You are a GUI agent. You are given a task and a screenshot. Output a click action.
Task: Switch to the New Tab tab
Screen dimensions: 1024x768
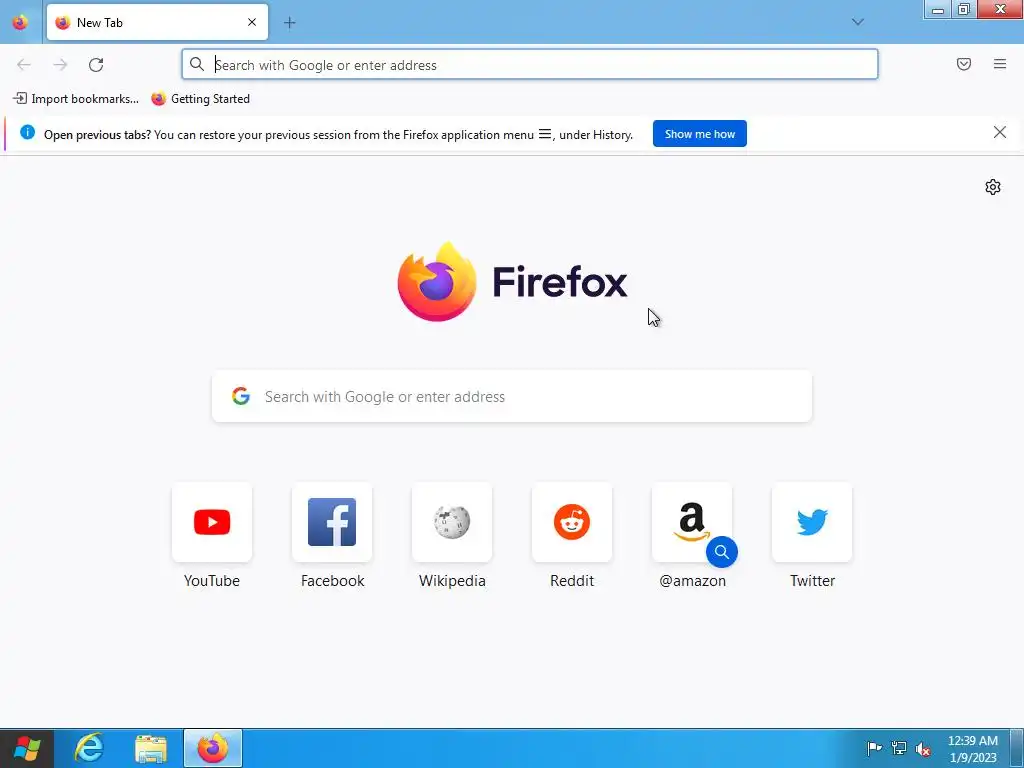click(x=157, y=22)
